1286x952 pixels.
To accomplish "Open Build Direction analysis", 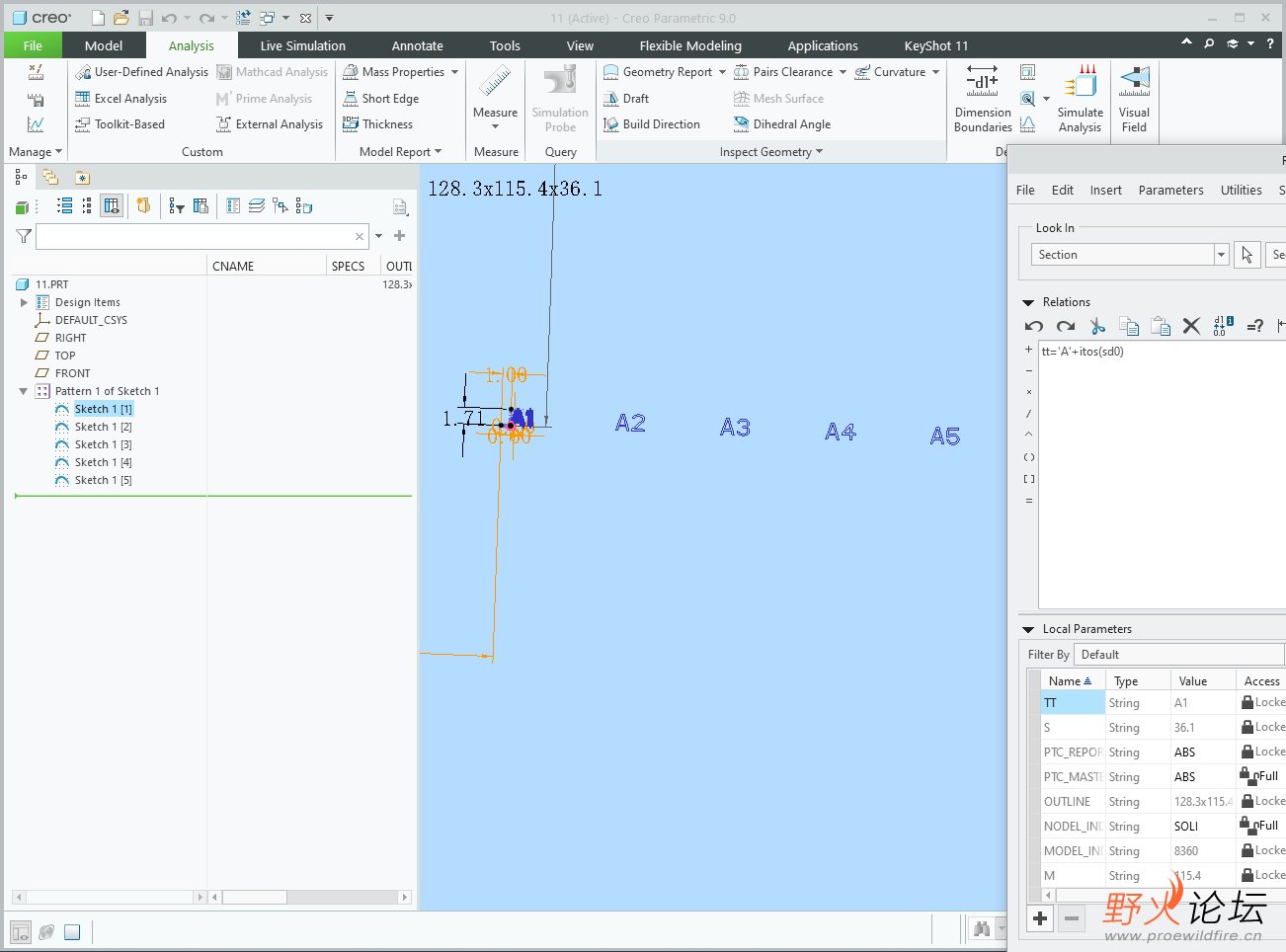I will (x=652, y=124).
